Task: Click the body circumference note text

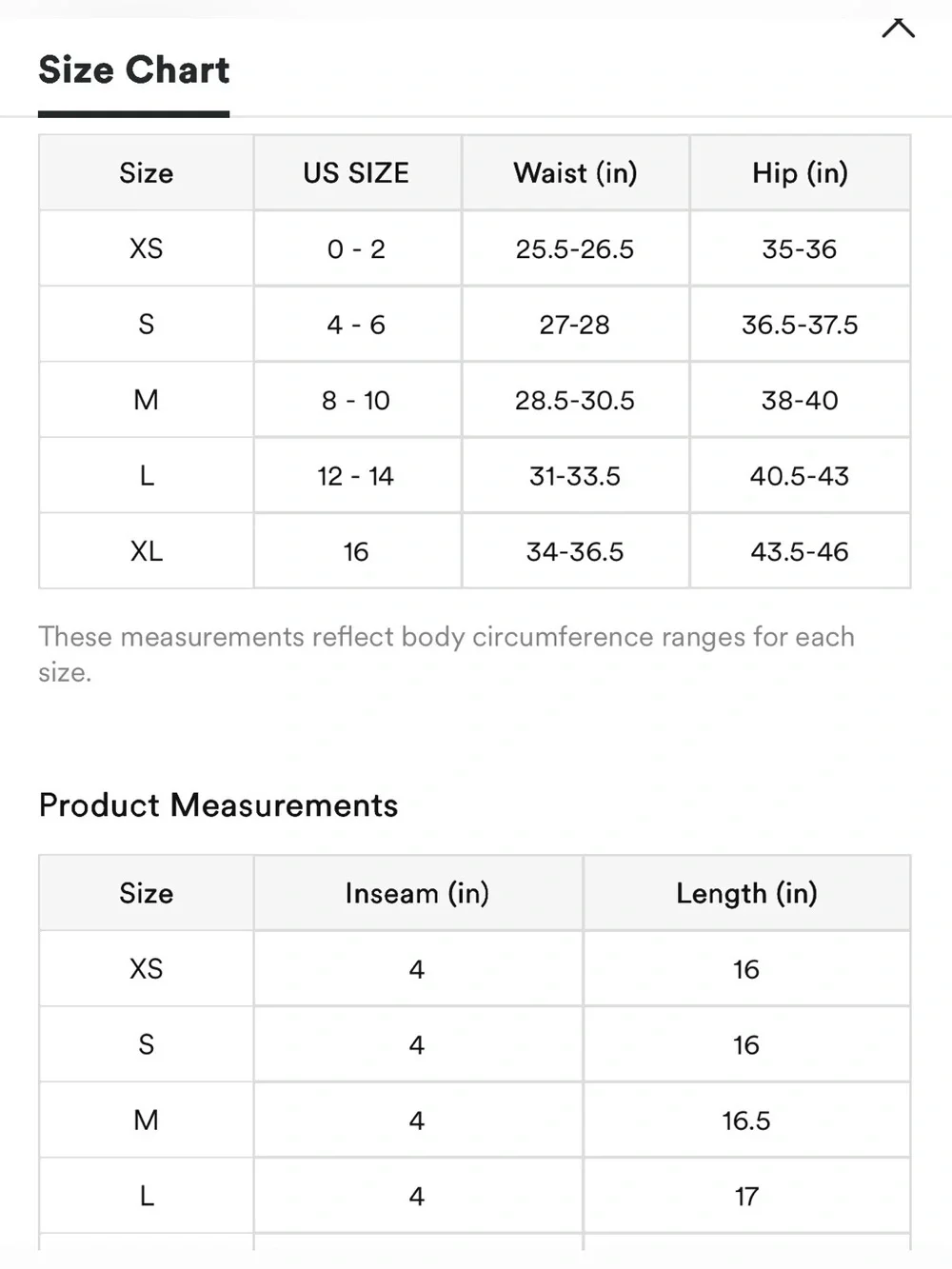Action: pos(446,654)
